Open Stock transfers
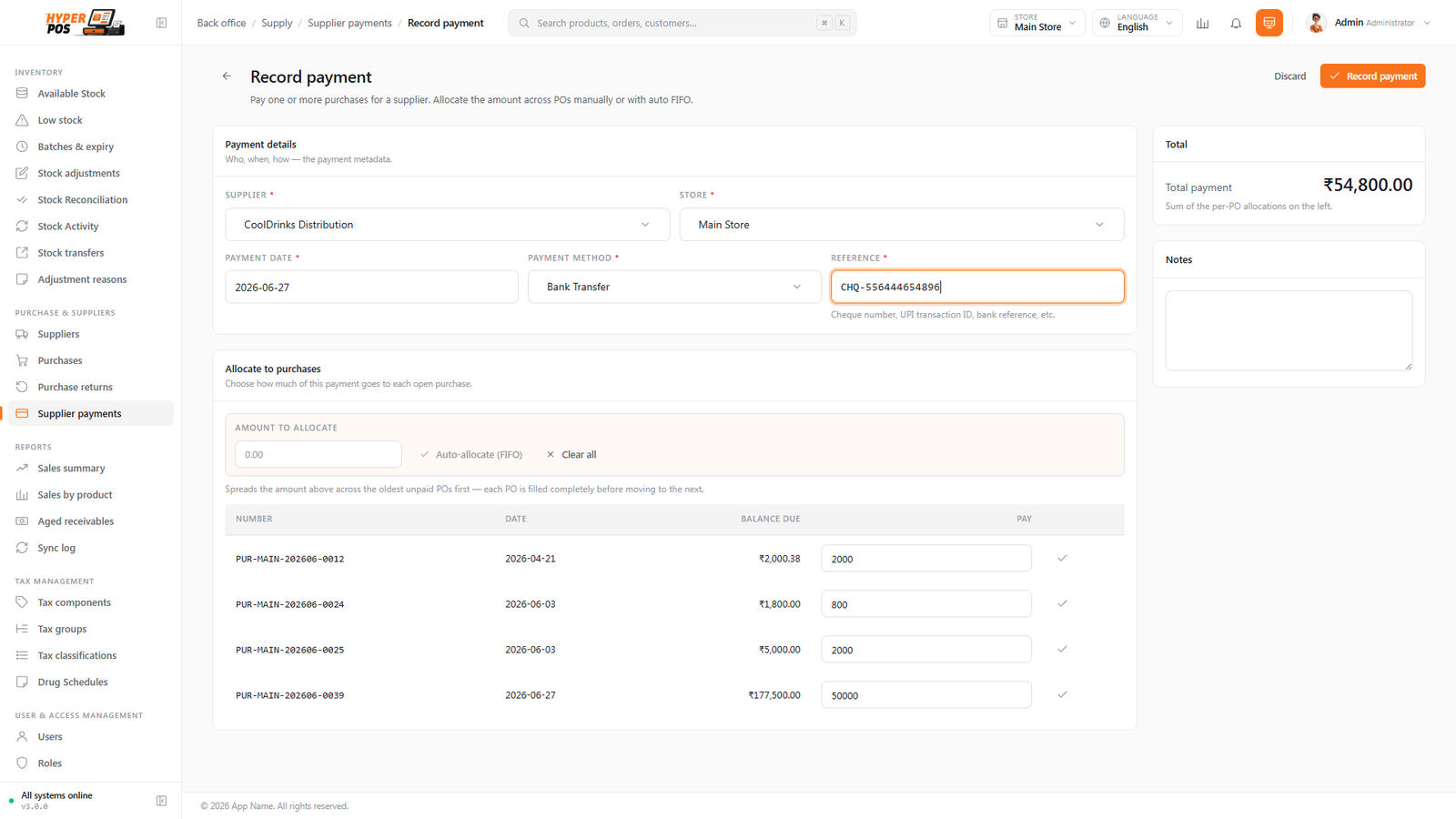The height and width of the screenshot is (819, 1456). point(90,253)
